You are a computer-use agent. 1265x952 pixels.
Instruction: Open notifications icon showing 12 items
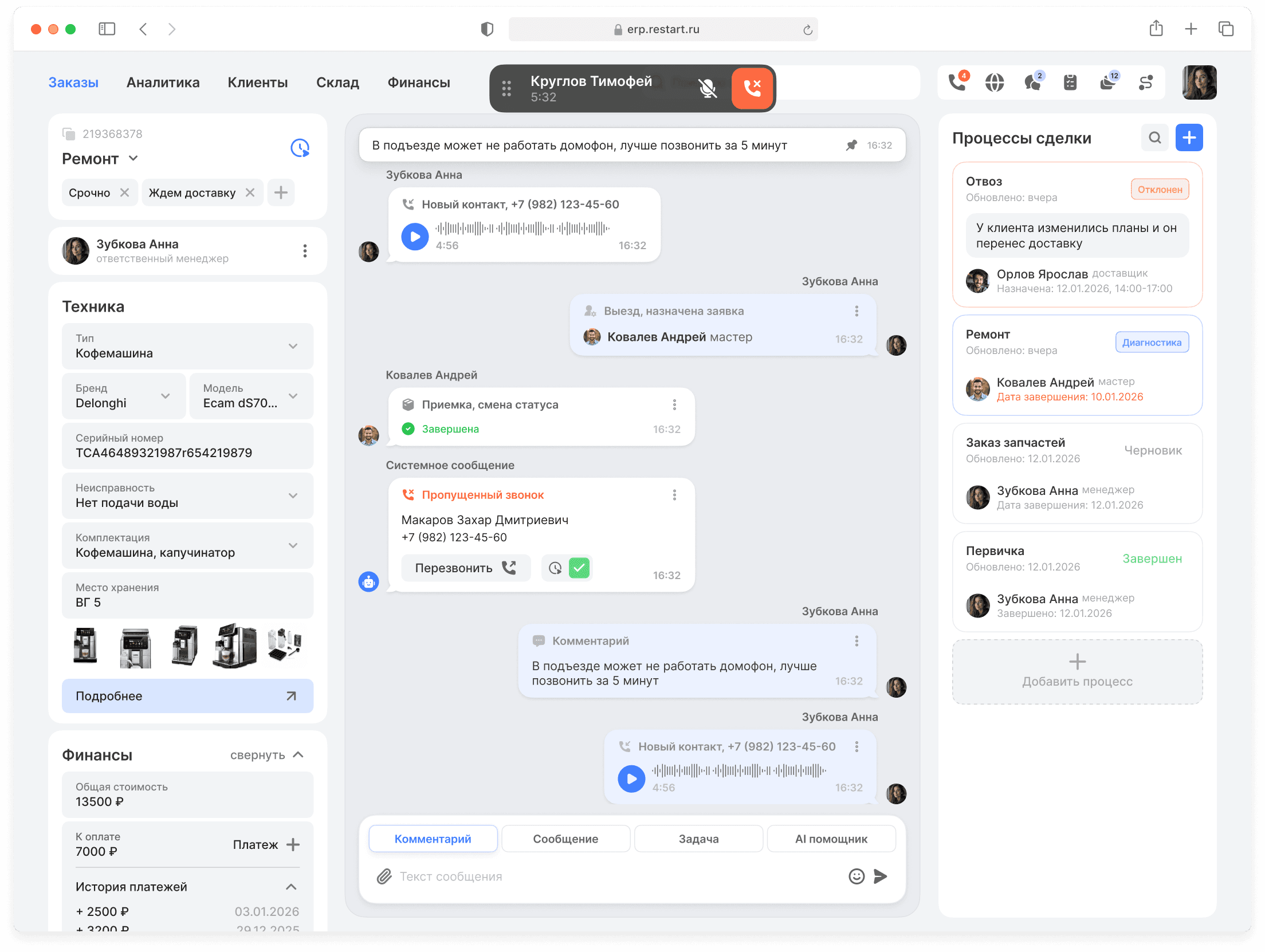click(1108, 84)
